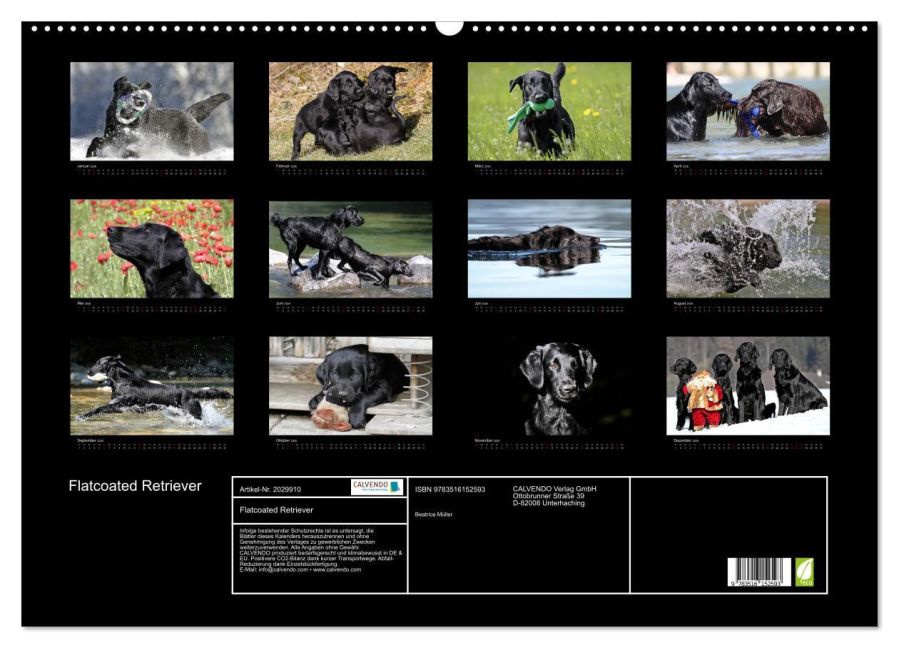Viewport: 899px width, 648px height.
Task: Click the Beatrice Müller author name
Action: [x=433, y=514]
